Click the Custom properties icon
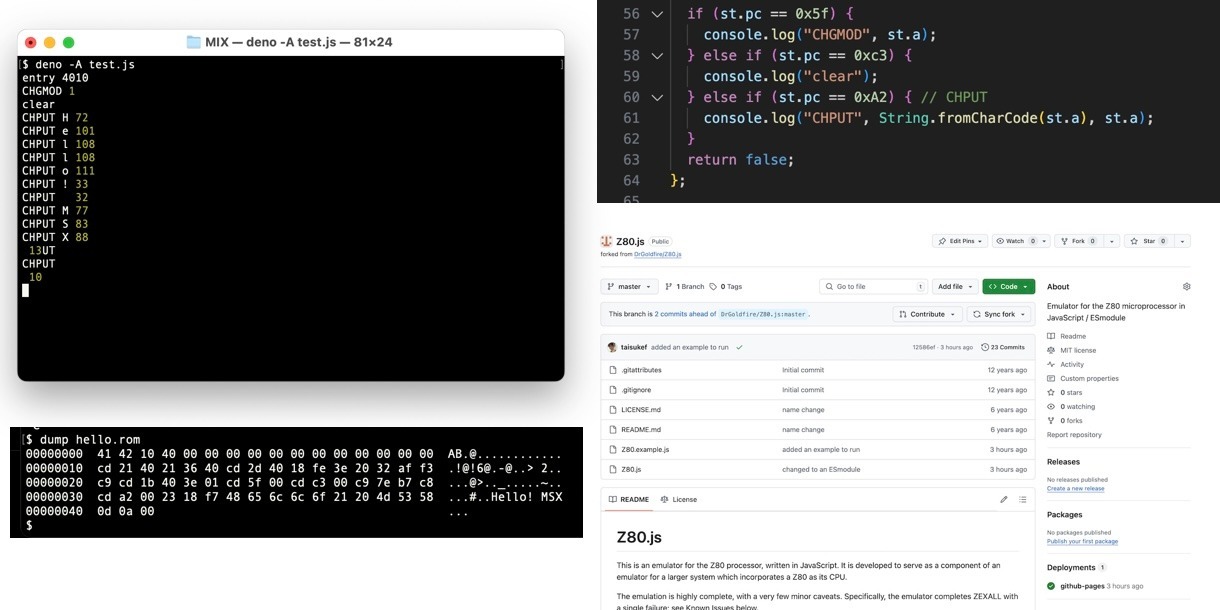1220x610 pixels. click(1051, 378)
